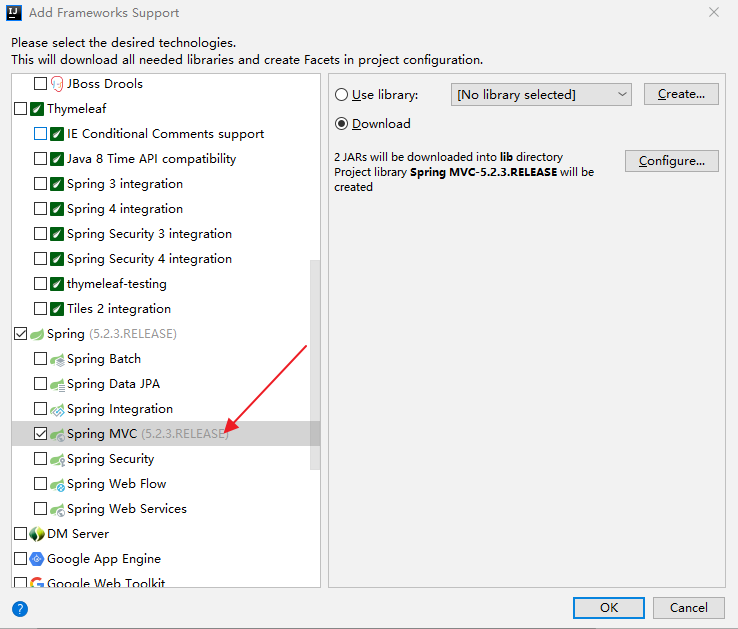
Task: Select the Spring Web Flow row label
Action: [116, 484]
